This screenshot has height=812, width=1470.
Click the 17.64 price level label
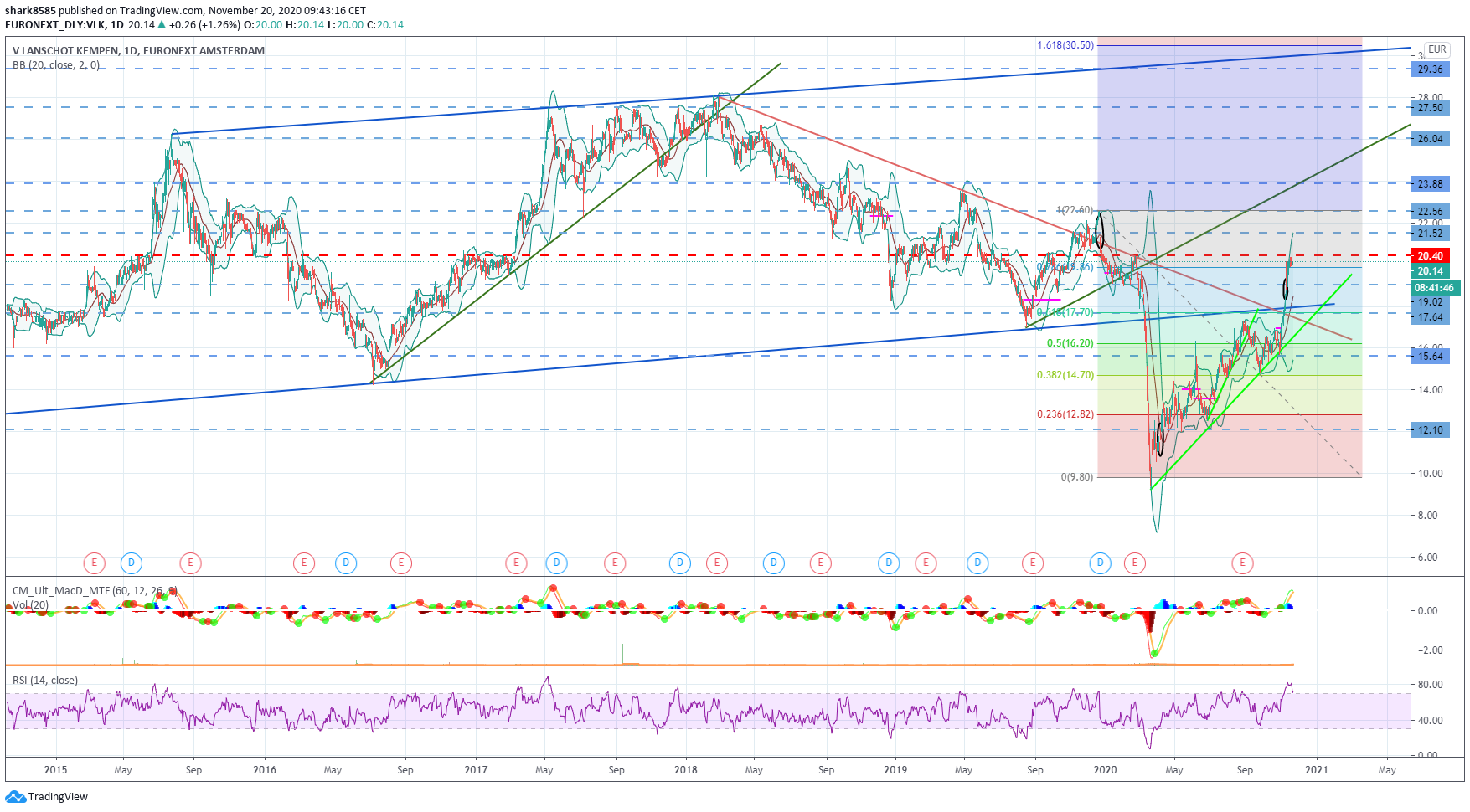[x=1430, y=317]
